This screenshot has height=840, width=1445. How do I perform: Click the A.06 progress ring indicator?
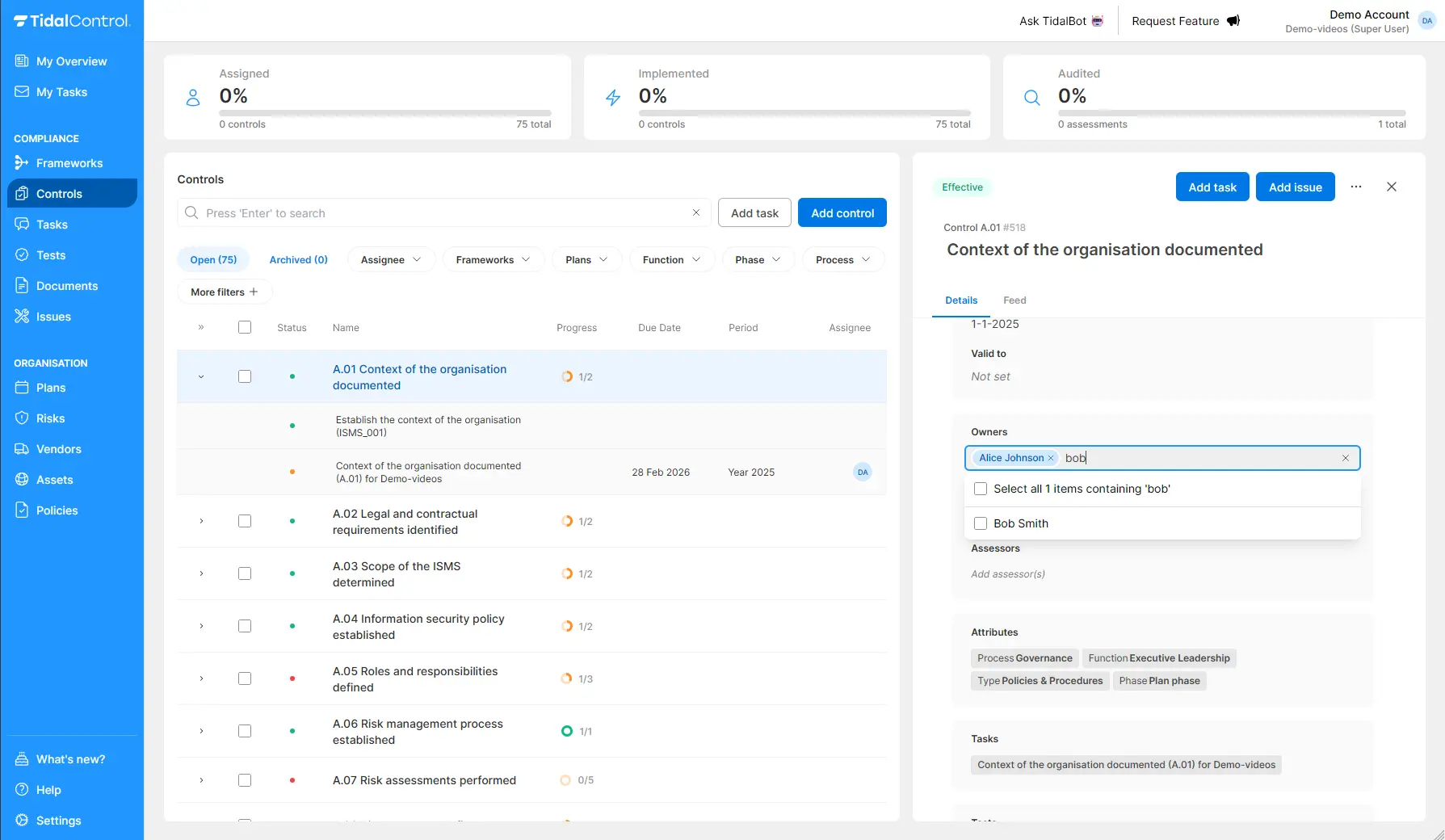pyautogui.click(x=567, y=732)
